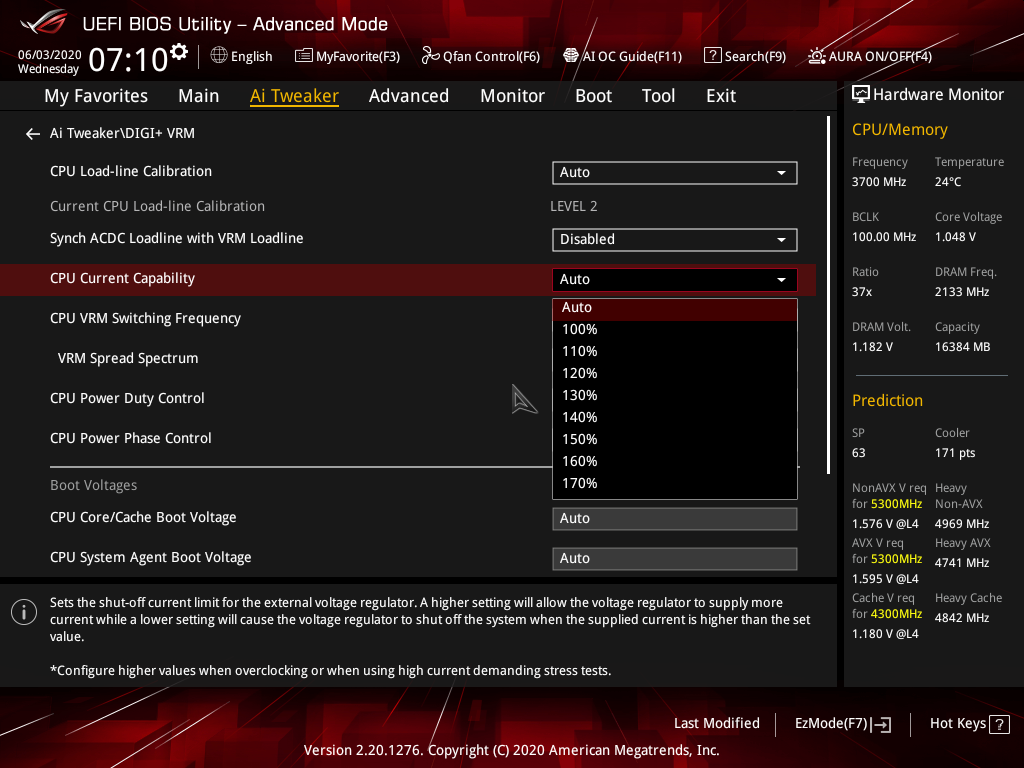Expand the Synch ACDC Loadline dropdown
This screenshot has height=768, width=1024.
tap(674, 239)
